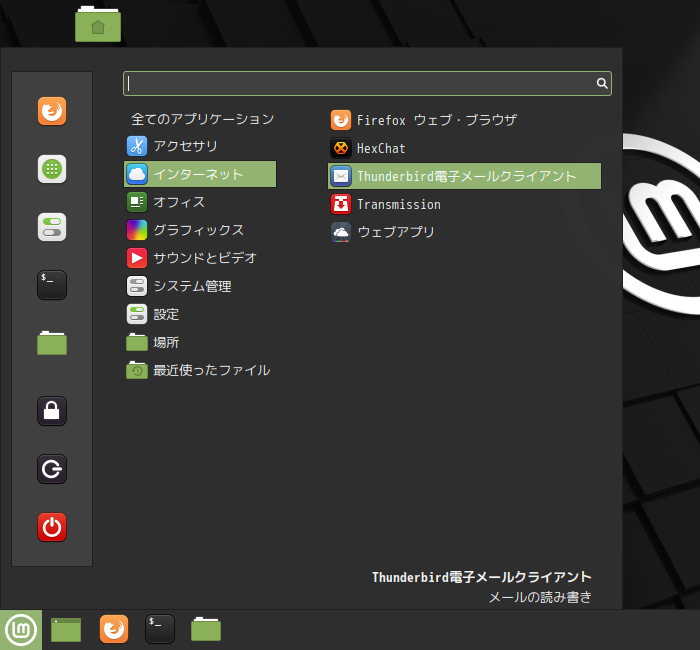Launch Transmission from the app list
Image resolution: width=700 pixels, height=650 pixels.
coord(464,204)
